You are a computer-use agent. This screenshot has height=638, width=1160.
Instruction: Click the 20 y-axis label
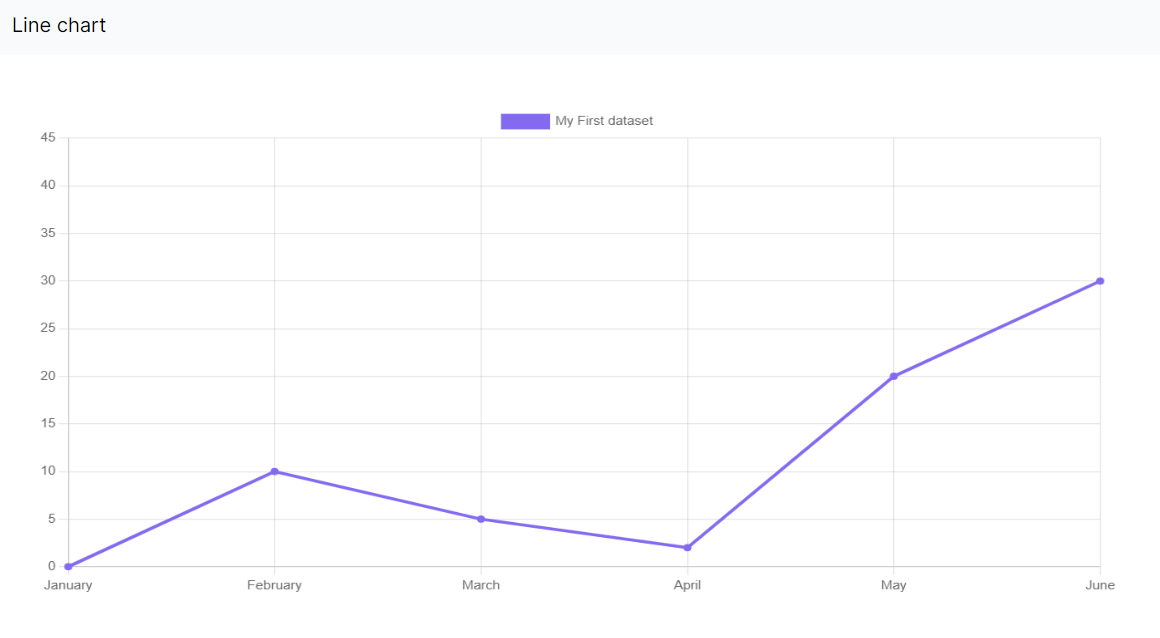pos(48,376)
